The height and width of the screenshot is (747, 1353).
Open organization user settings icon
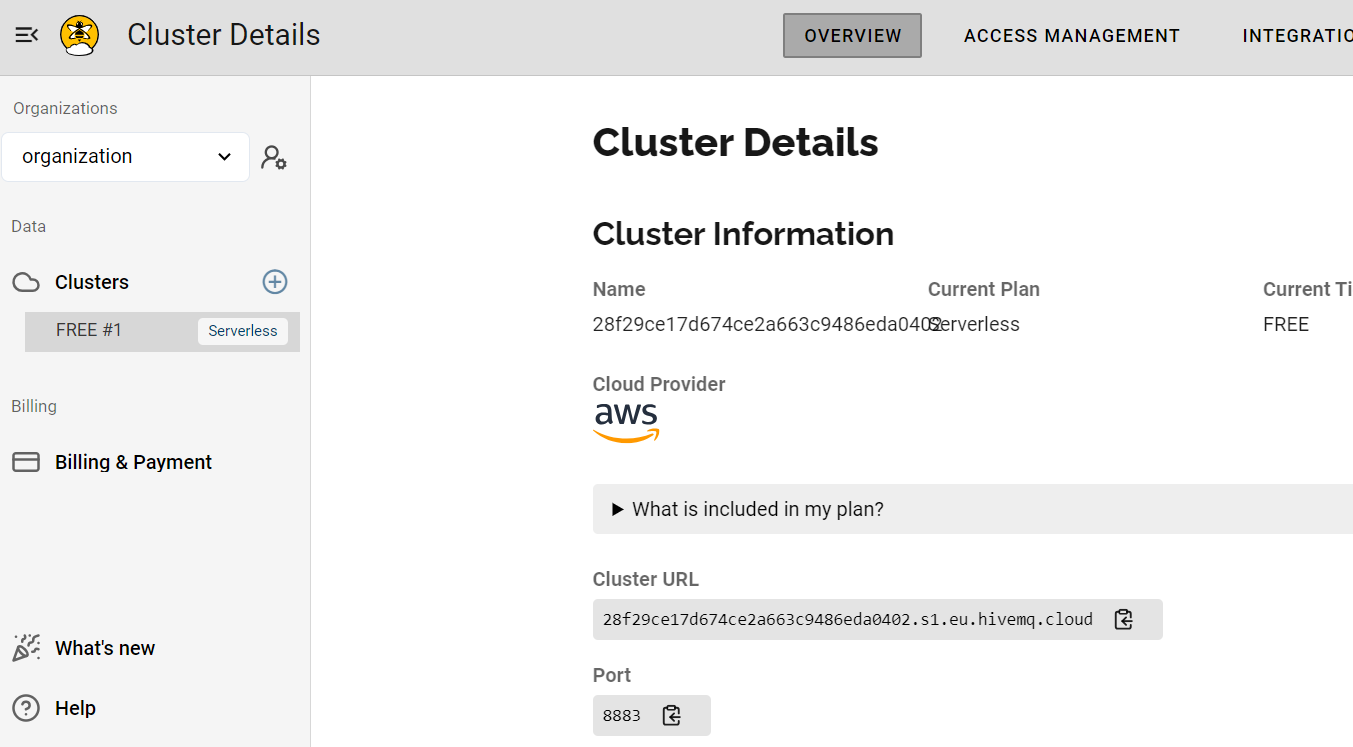[x=274, y=157]
